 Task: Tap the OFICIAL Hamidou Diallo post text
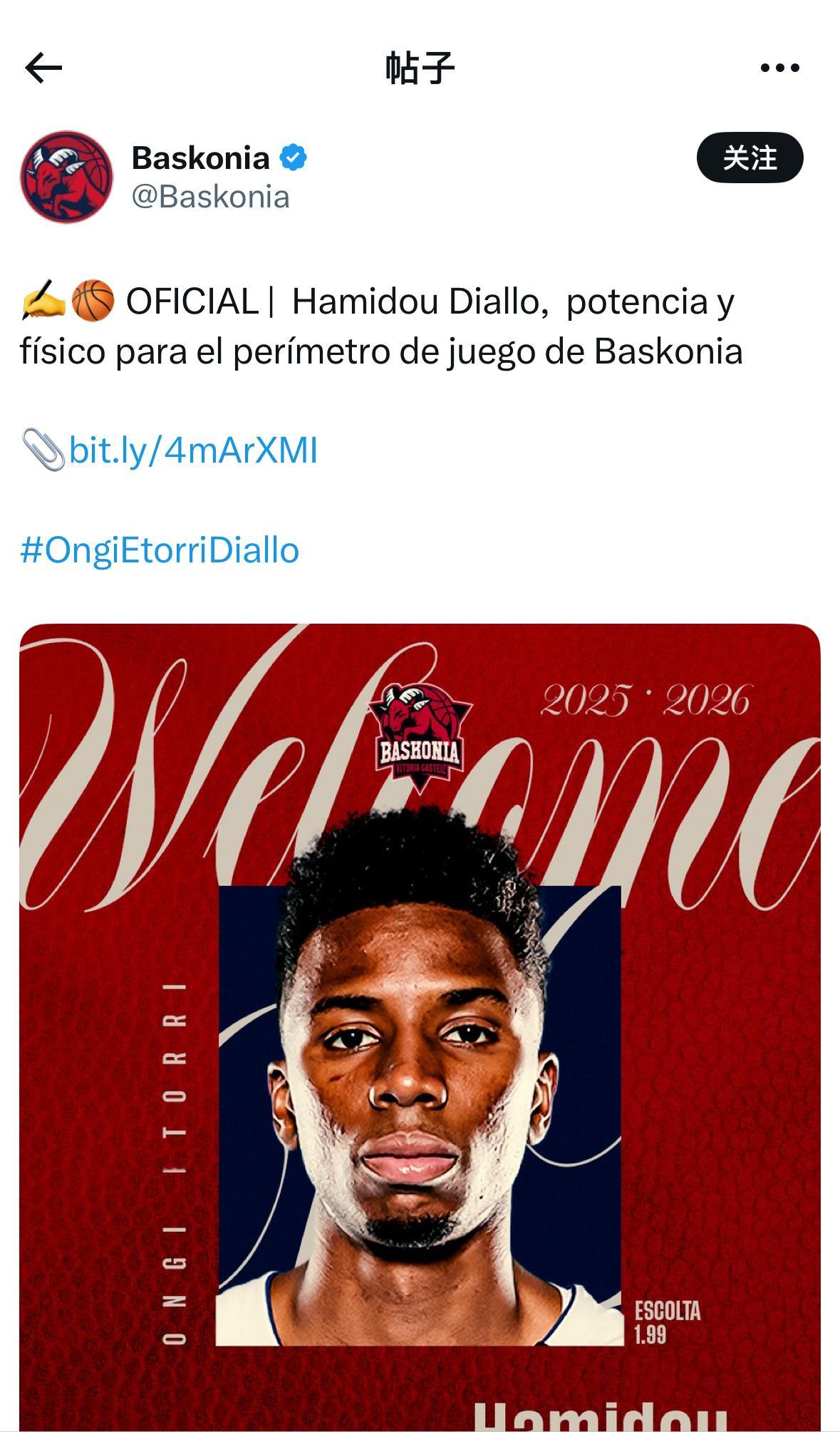tap(381, 326)
